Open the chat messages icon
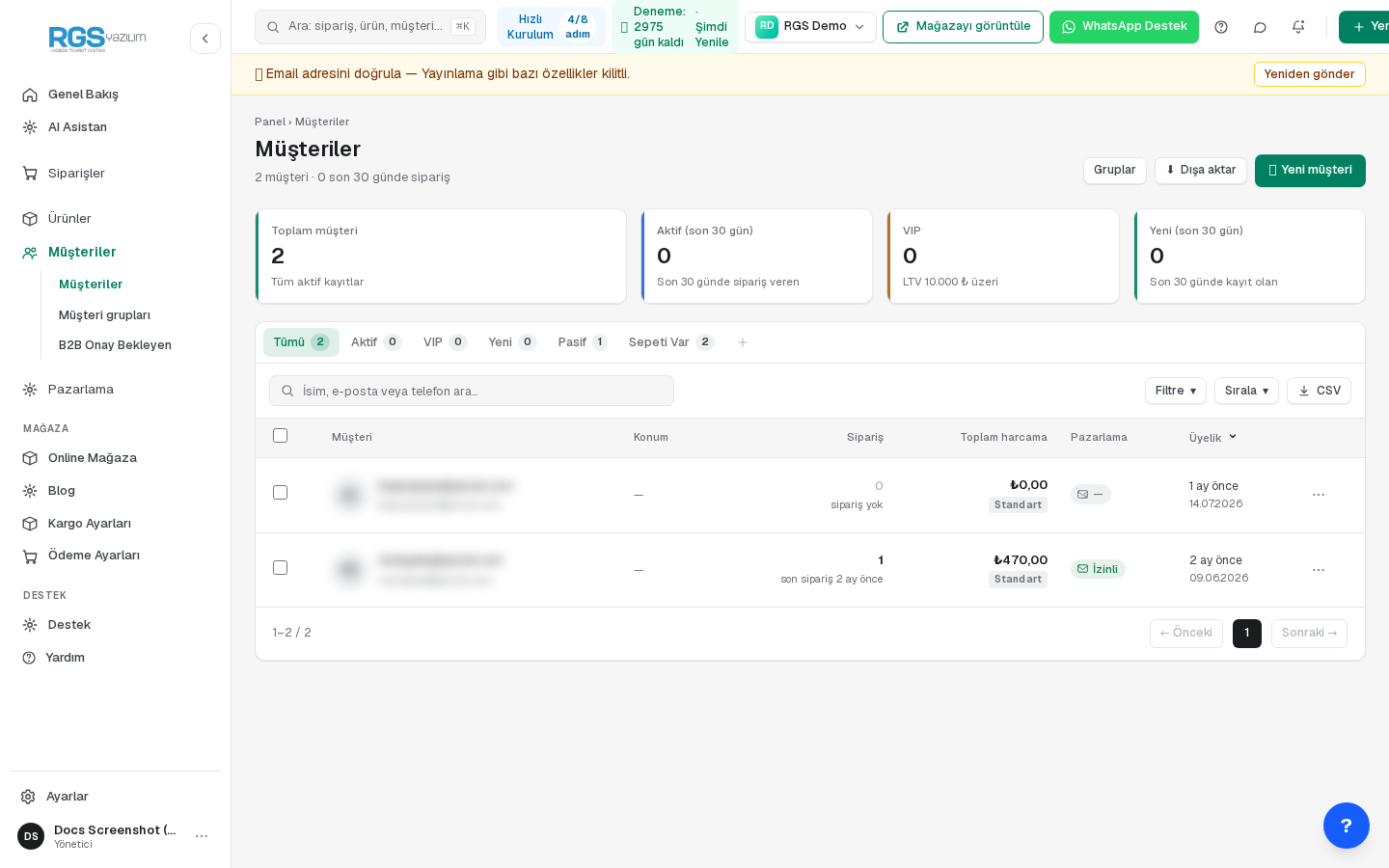 click(x=1260, y=27)
